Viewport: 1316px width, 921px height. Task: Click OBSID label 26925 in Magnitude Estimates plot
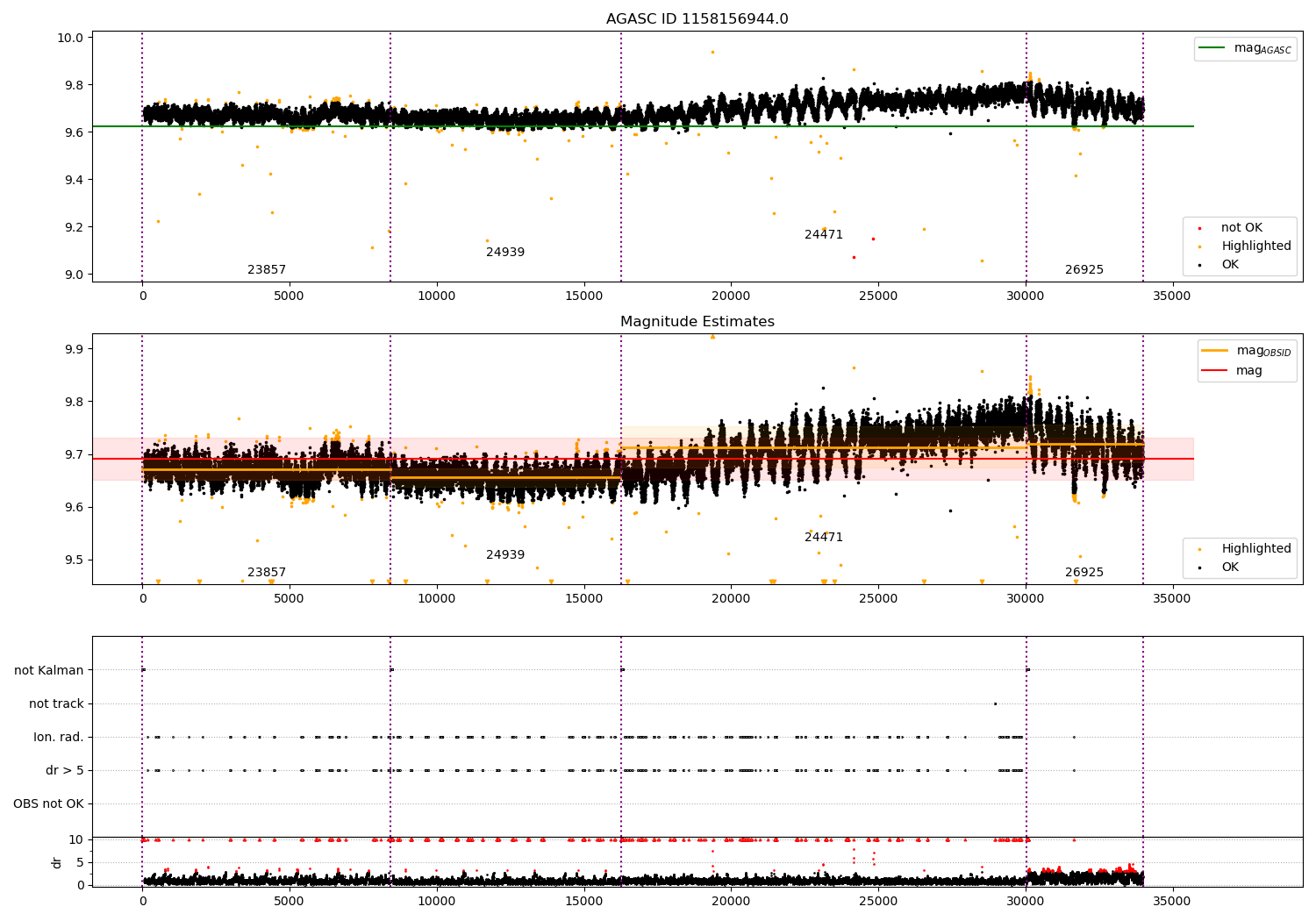(1084, 573)
